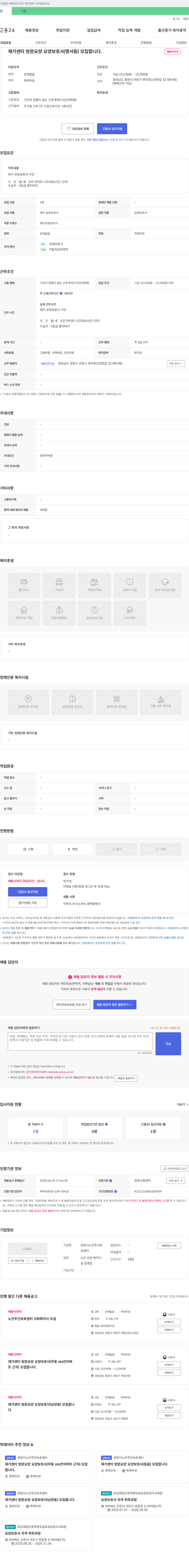Click the 건물 내부 경사로 facility icon
Viewport: 189px width, 1568px height.
click(x=160, y=702)
